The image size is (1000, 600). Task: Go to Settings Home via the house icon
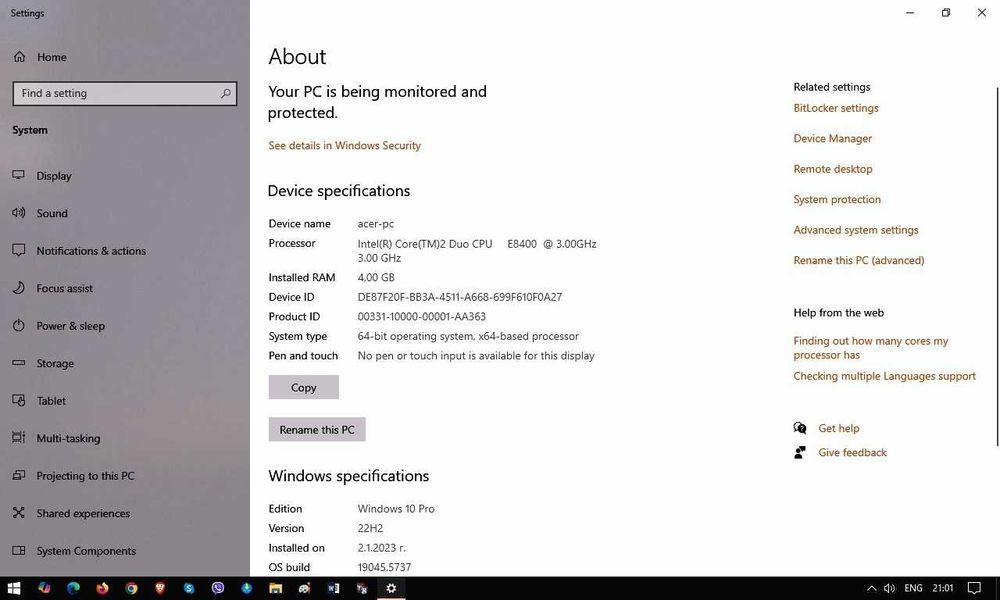coord(20,57)
